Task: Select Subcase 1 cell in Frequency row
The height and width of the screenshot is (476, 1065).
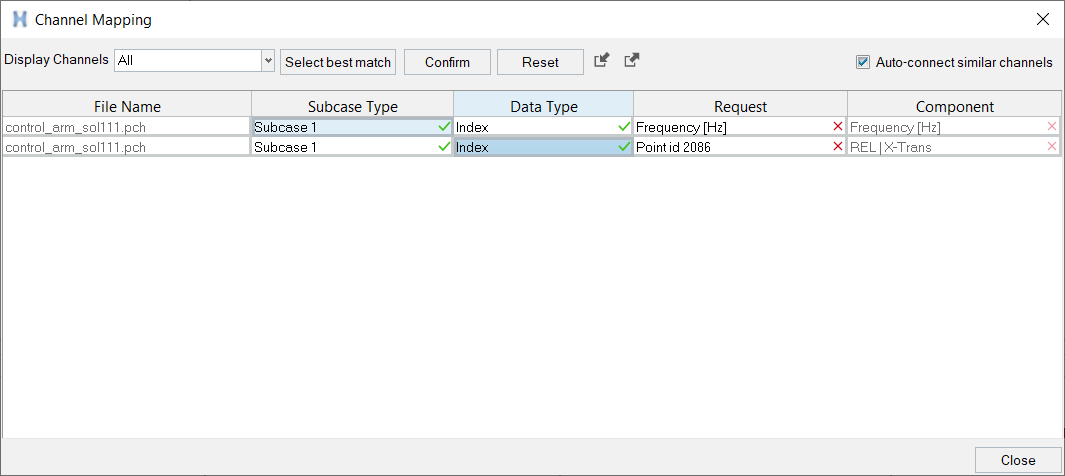Action: pyautogui.click(x=353, y=127)
